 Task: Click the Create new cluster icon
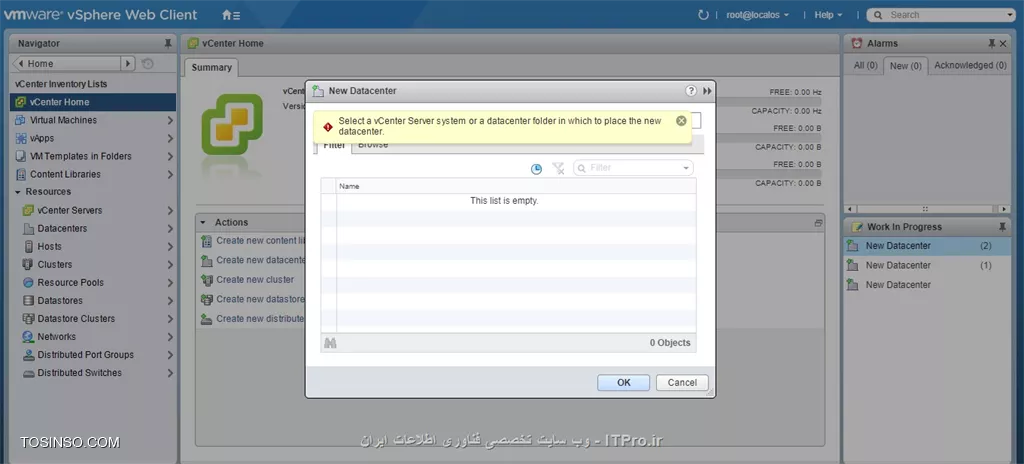coord(207,280)
